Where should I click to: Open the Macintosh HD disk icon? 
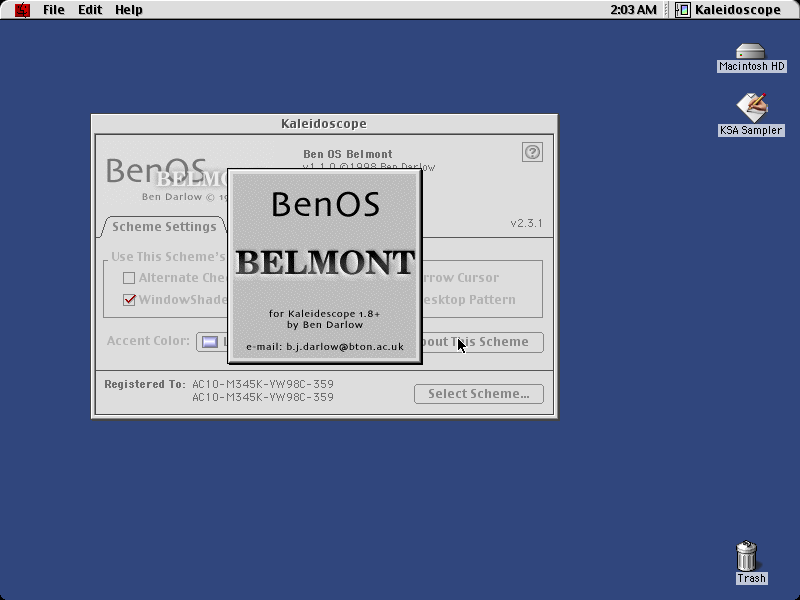(751, 52)
